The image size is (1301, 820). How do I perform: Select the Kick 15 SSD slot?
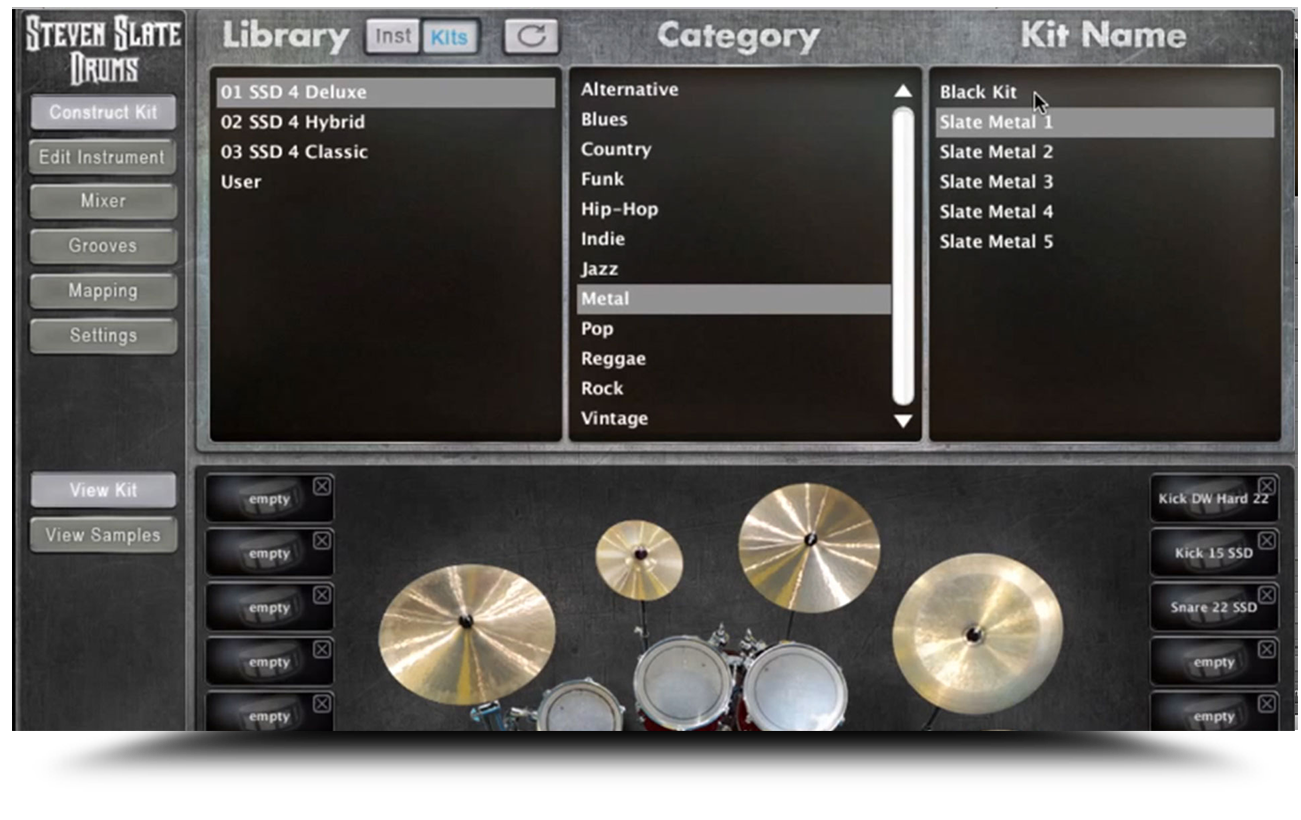coord(1213,553)
